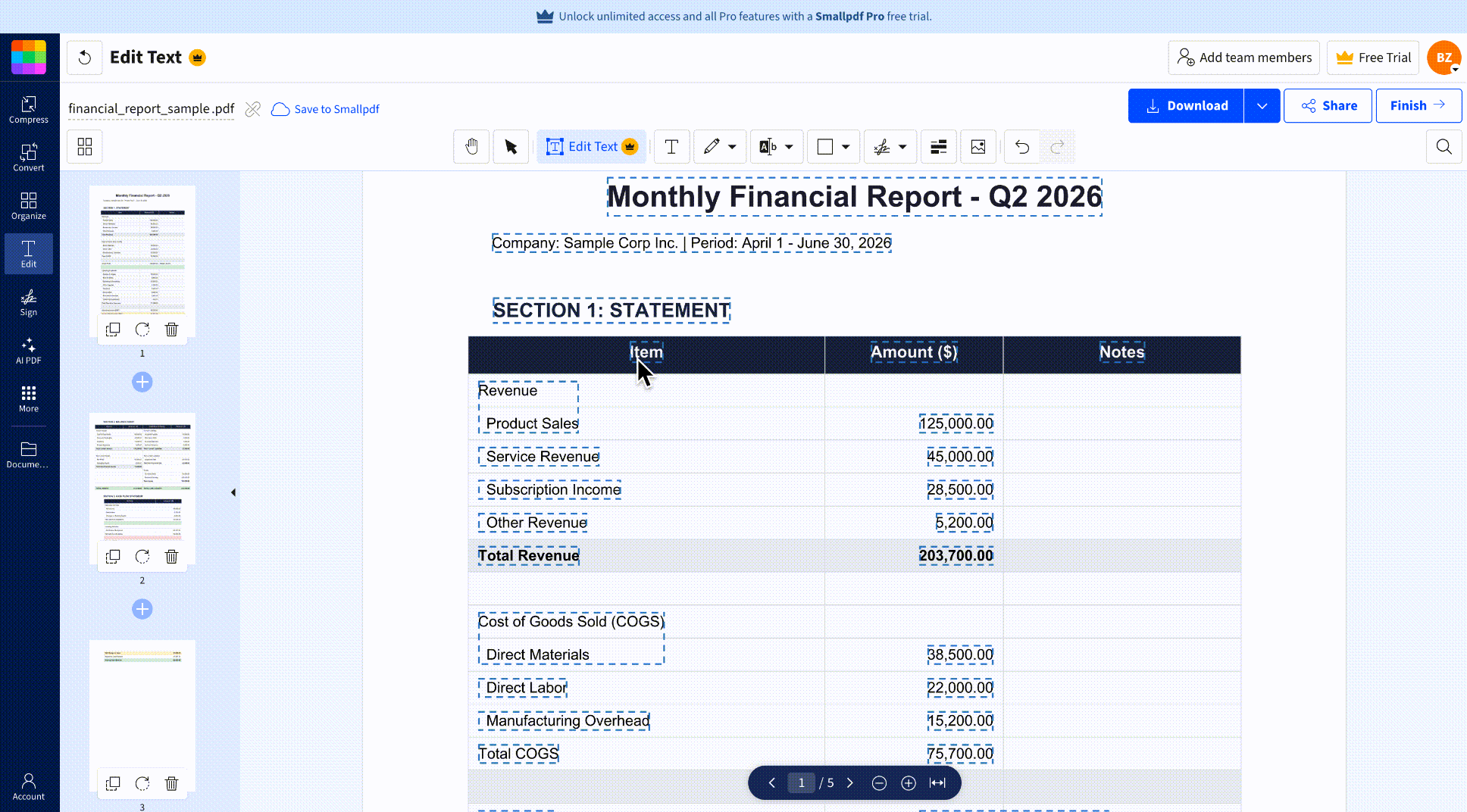1467x812 pixels.
Task: Open Documents in the sidebar
Action: 29,454
